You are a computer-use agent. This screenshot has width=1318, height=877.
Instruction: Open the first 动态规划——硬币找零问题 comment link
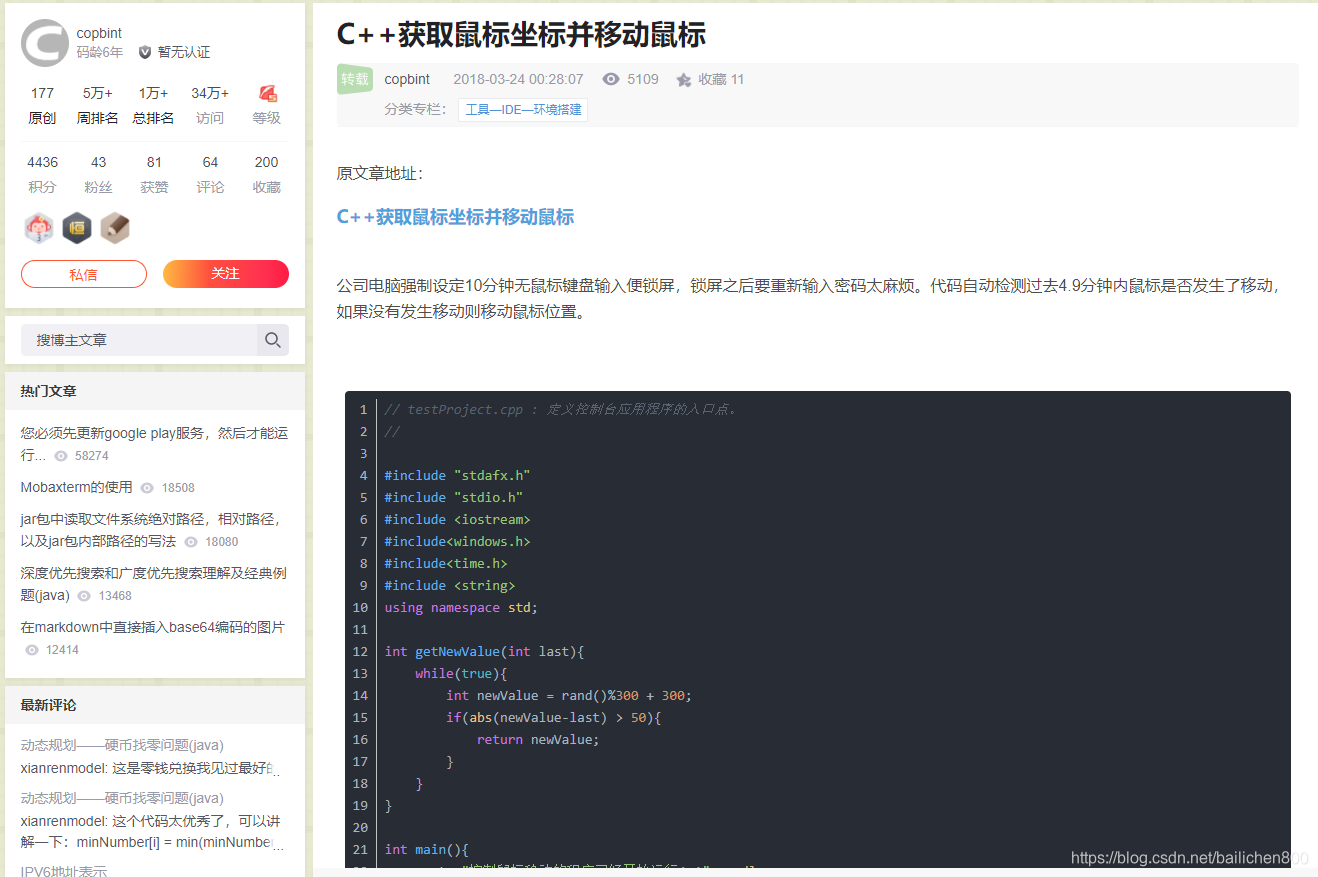[x=122, y=745]
